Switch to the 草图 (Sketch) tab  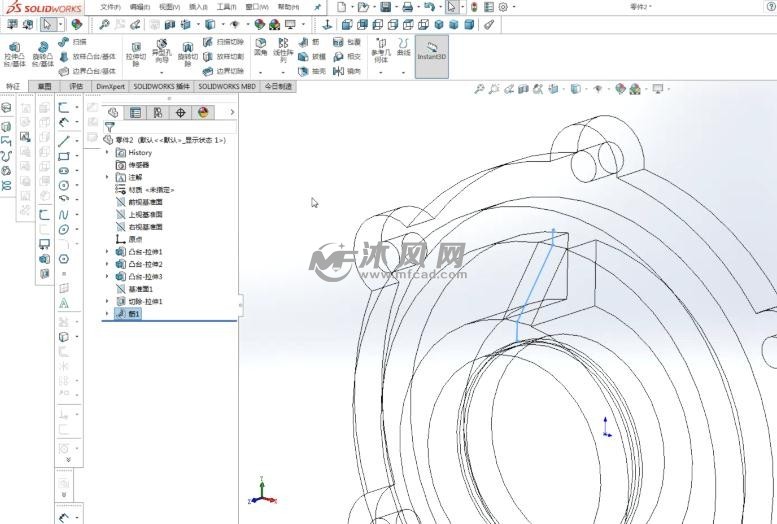pos(44,87)
